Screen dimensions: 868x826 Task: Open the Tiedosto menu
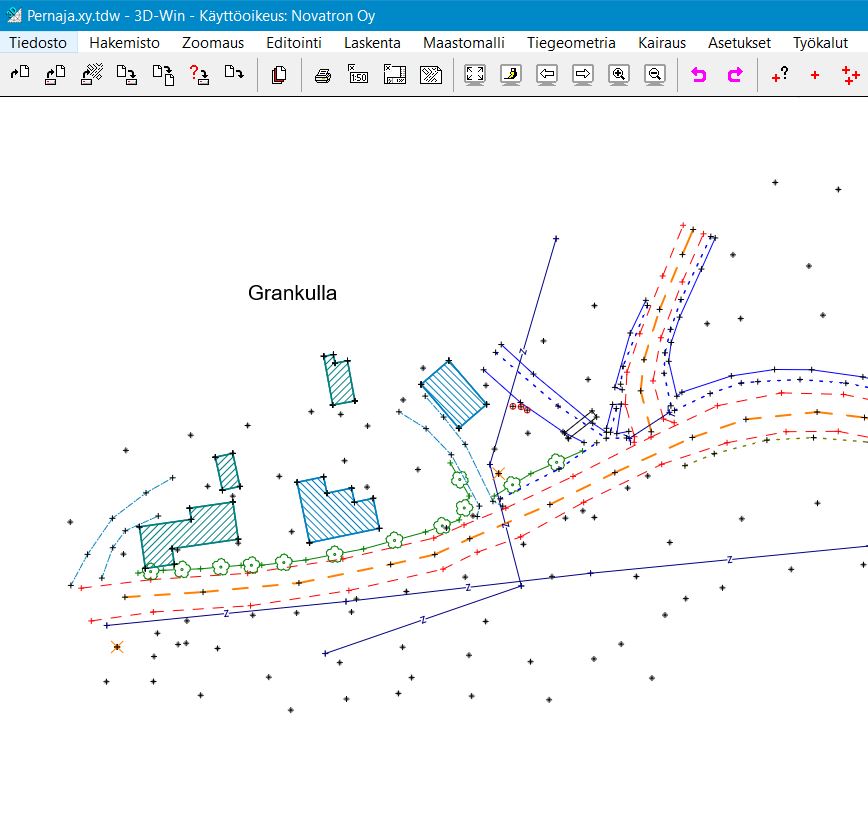click(38, 43)
